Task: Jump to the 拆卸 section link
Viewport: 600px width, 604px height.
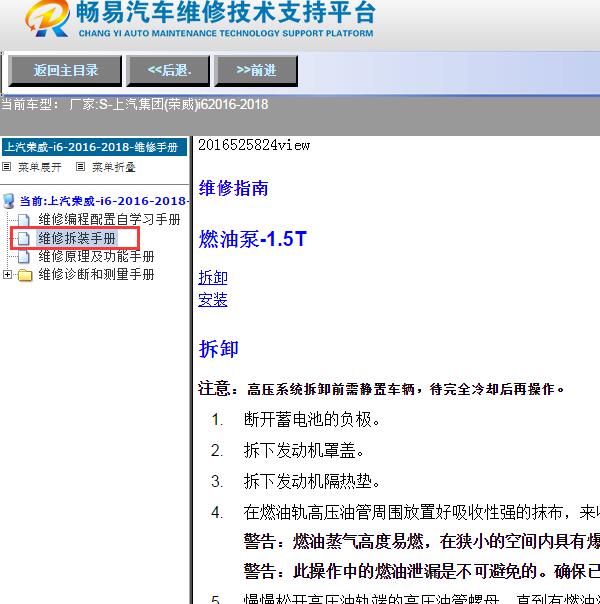Action: point(213,277)
